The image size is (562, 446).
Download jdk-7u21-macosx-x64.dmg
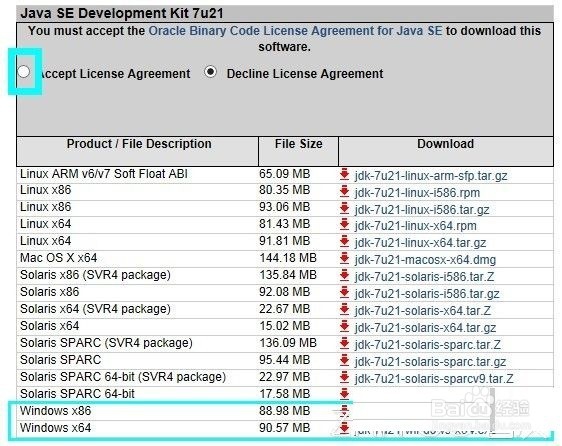pos(425,260)
